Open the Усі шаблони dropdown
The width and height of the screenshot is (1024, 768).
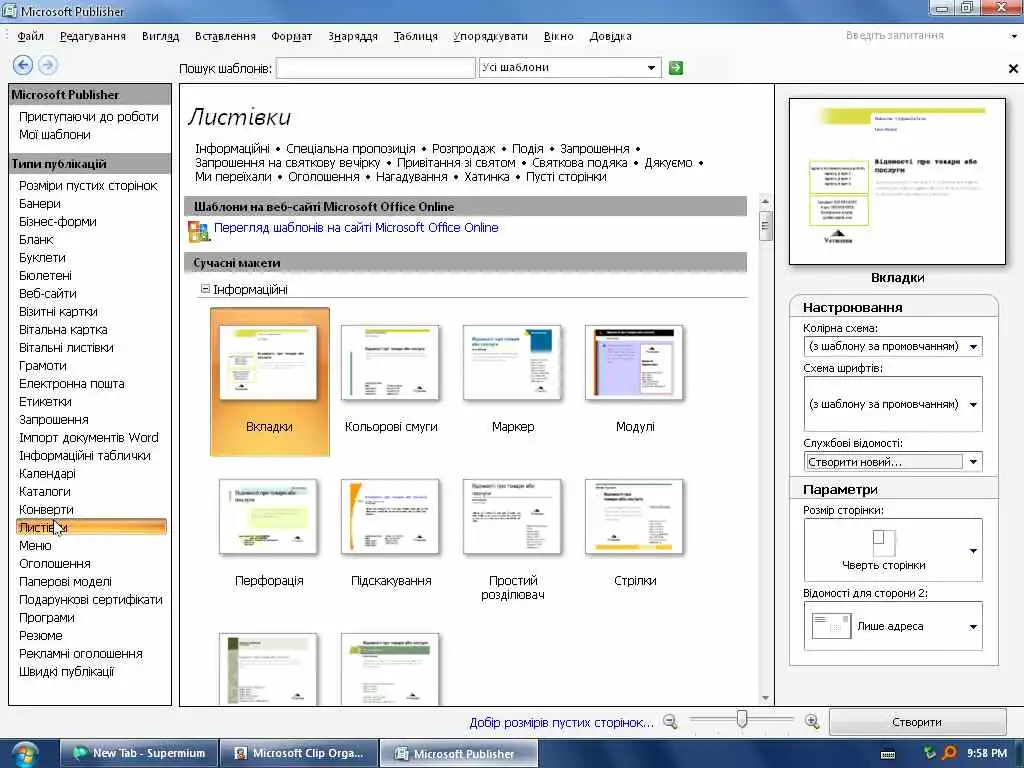coord(651,68)
